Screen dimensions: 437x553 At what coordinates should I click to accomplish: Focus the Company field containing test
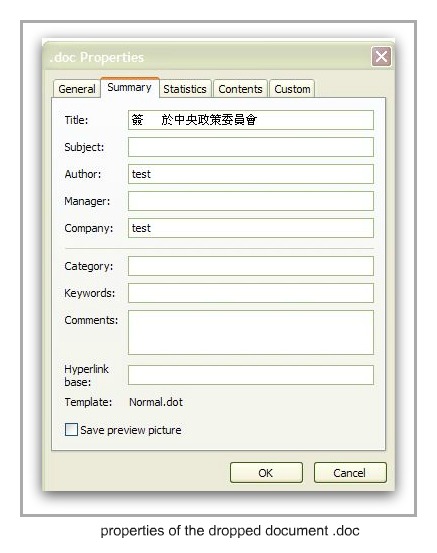(251, 228)
